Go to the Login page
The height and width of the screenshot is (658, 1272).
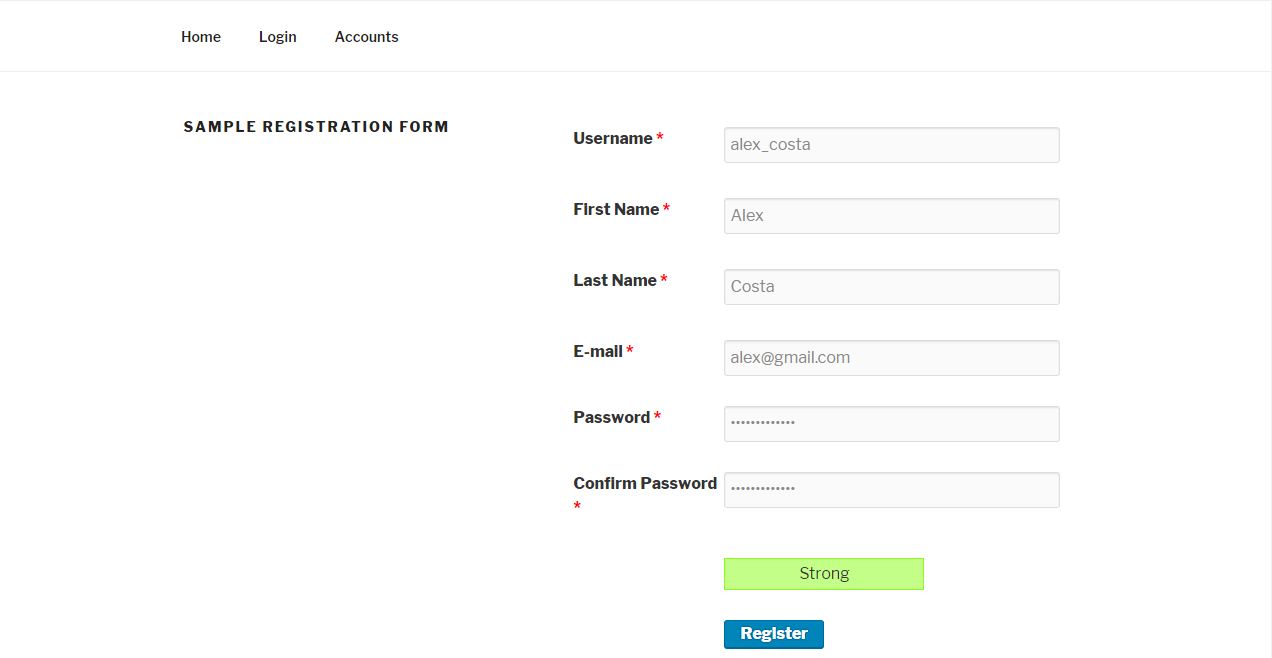pos(277,37)
